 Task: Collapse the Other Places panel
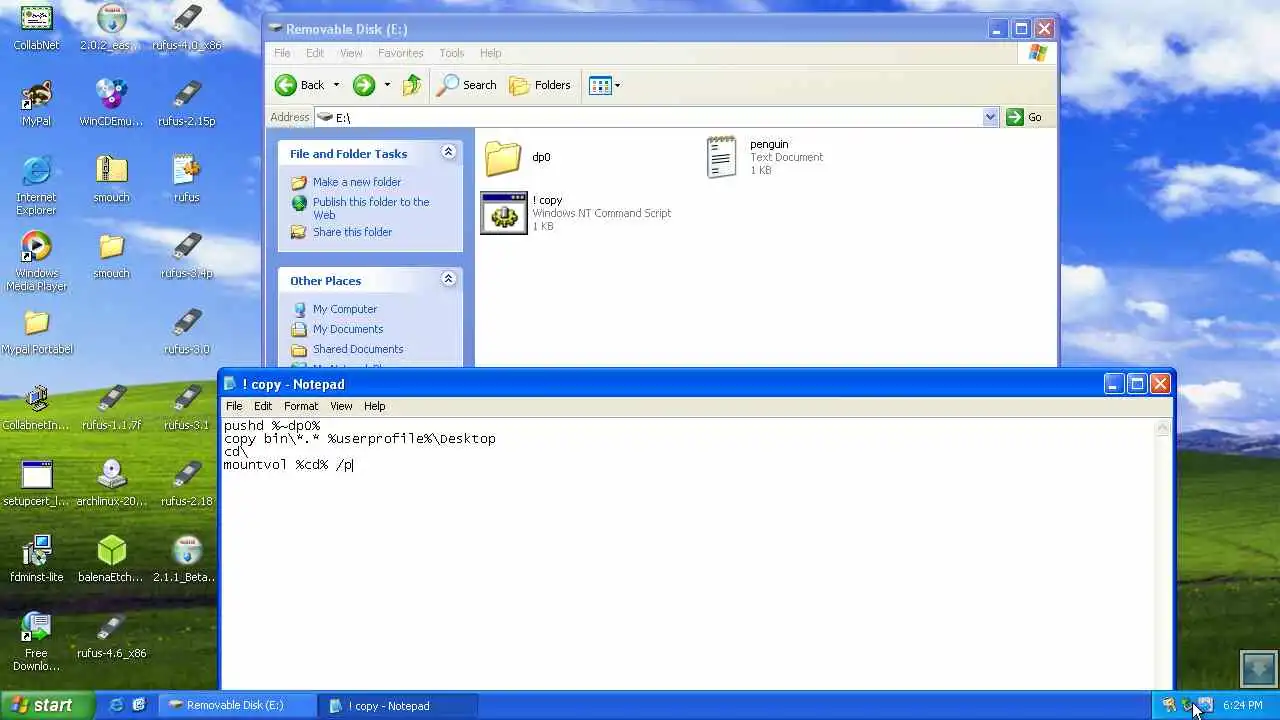[x=448, y=280]
